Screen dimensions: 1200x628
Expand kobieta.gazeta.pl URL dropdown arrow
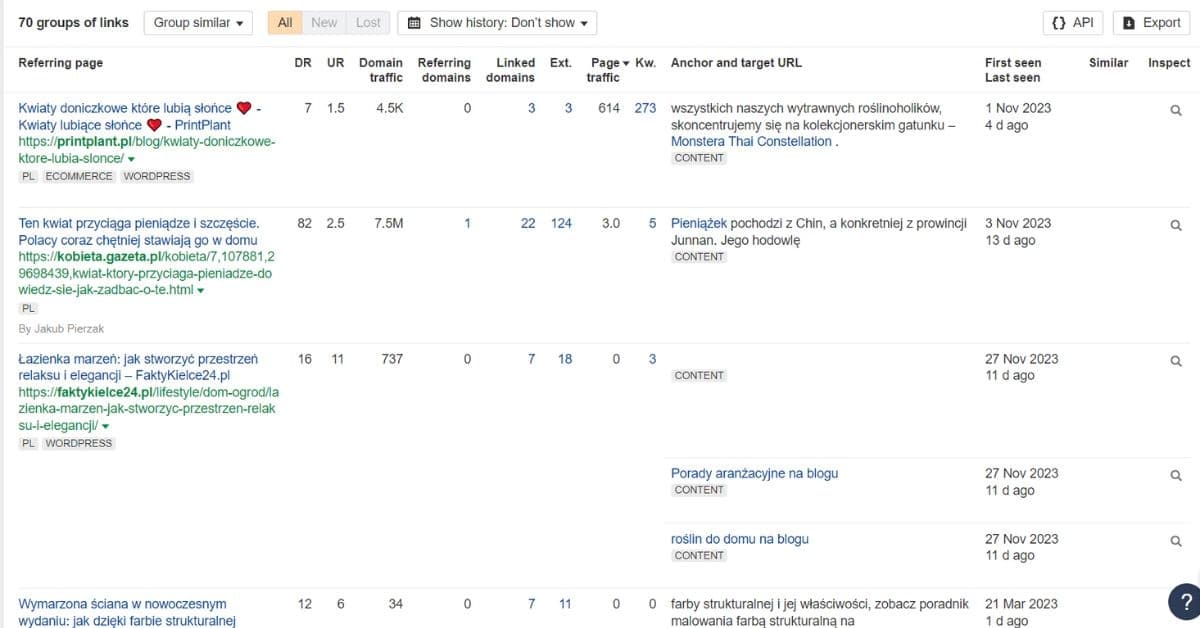point(201,291)
